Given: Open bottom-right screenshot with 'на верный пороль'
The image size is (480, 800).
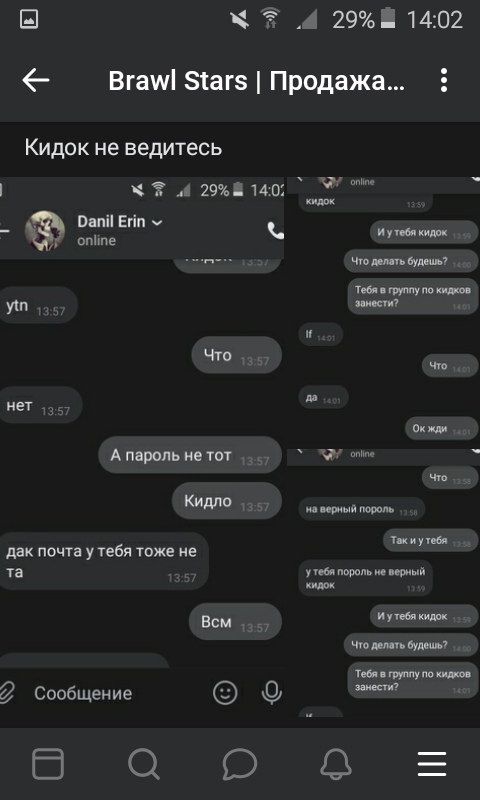Looking at the screenshot, I should click(x=383, y=583).
